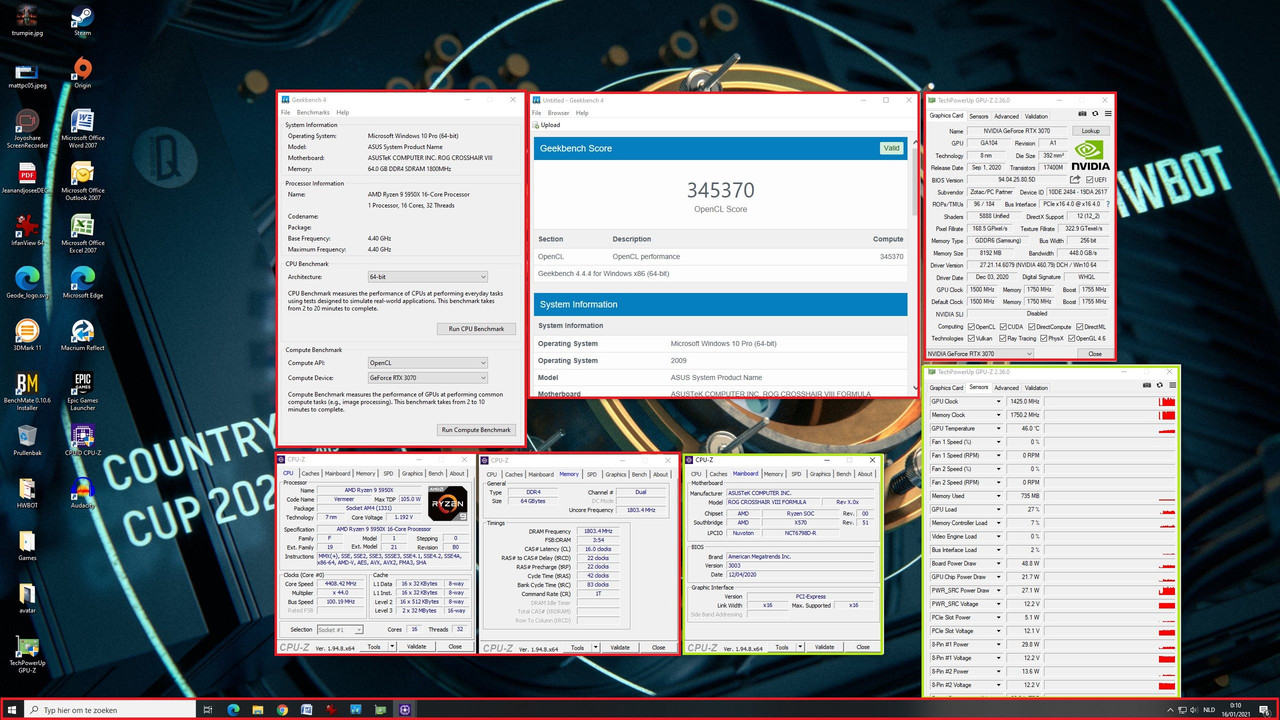Click BIOS export share icon in GPU-Z
This screenshot has height=720, width=1280.
(x=1075, y=180)
